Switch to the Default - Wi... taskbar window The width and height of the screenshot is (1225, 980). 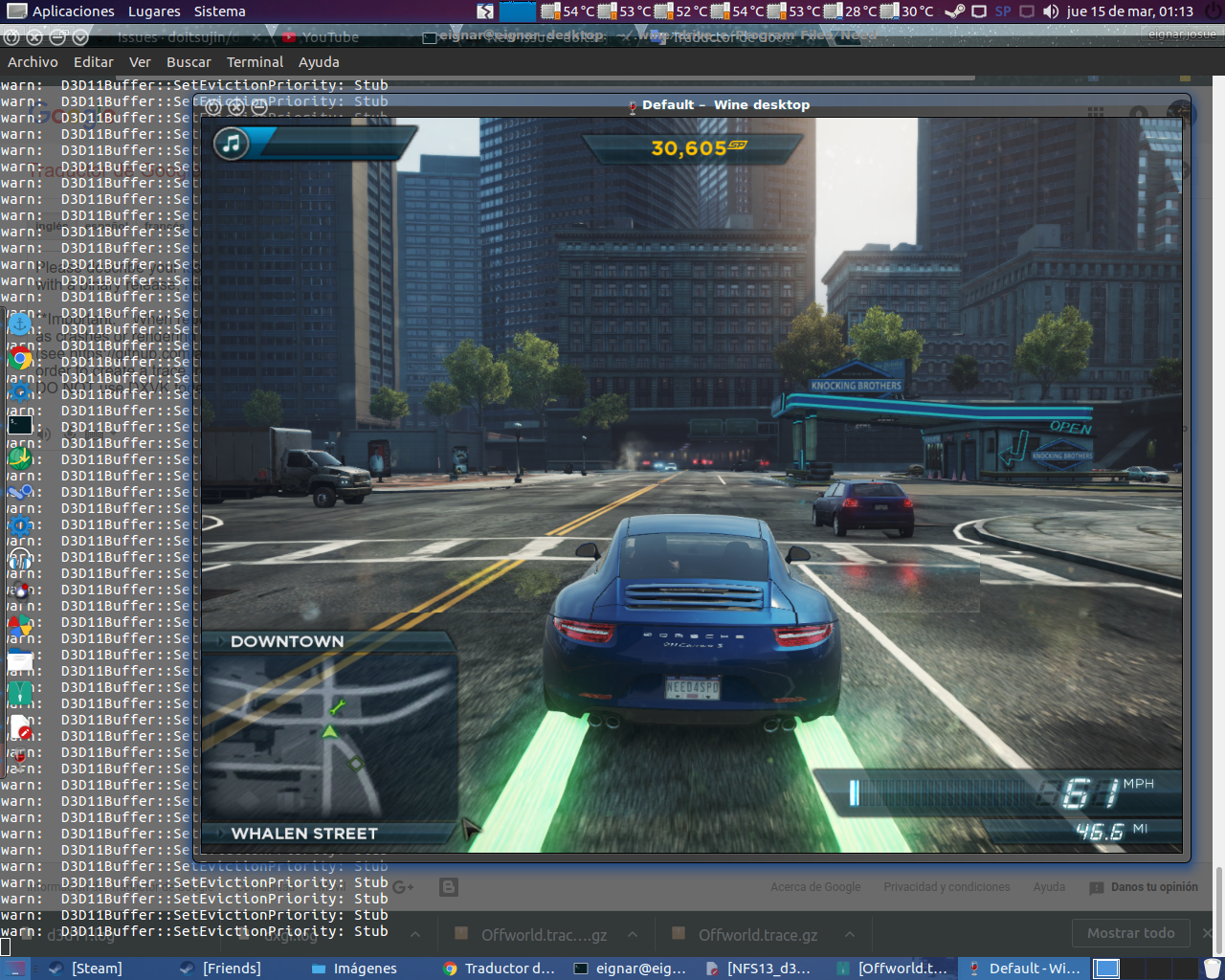pyautogui.click(x=1024, y=969)
